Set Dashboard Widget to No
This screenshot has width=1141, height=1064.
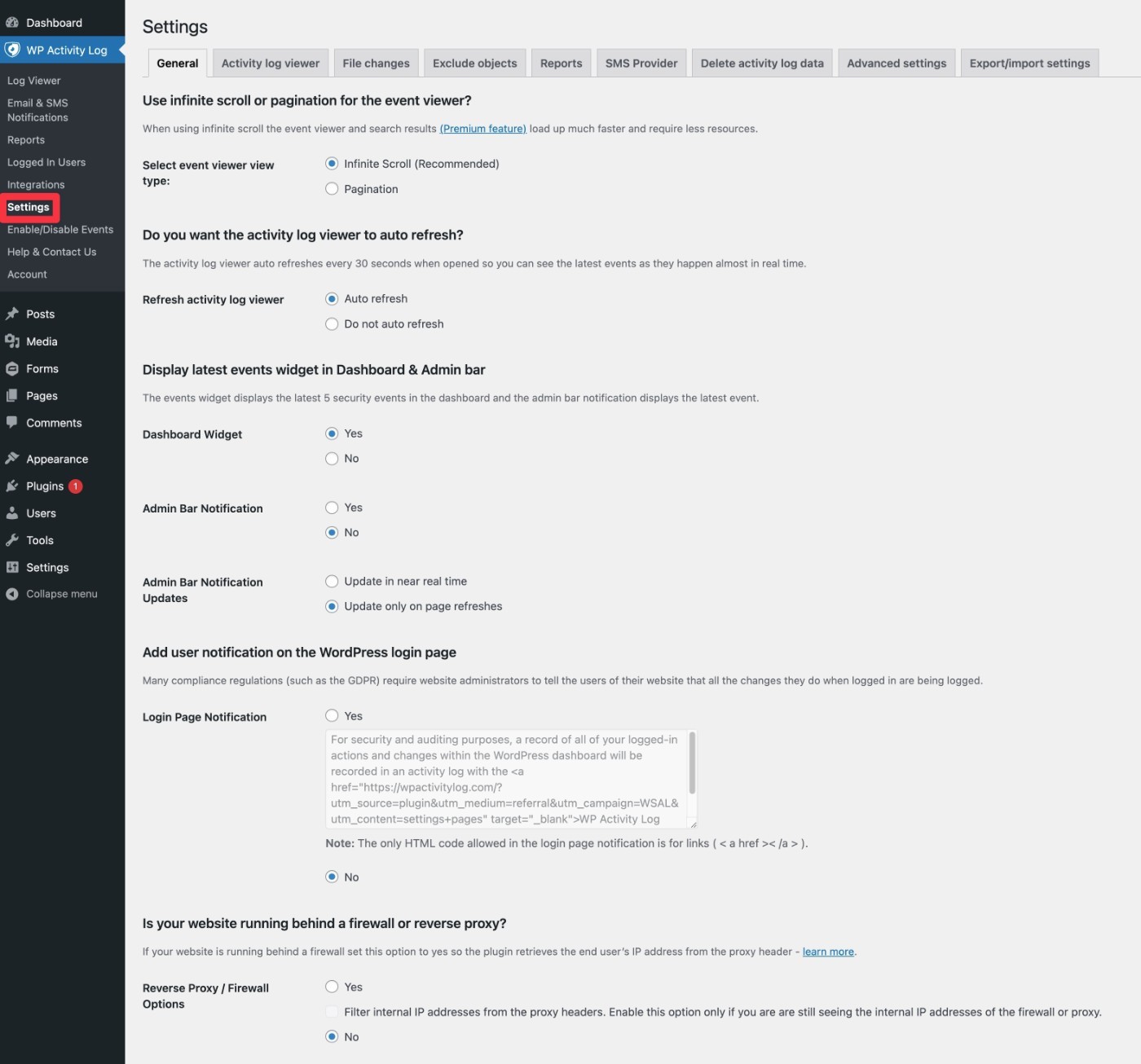coord(332,459)
